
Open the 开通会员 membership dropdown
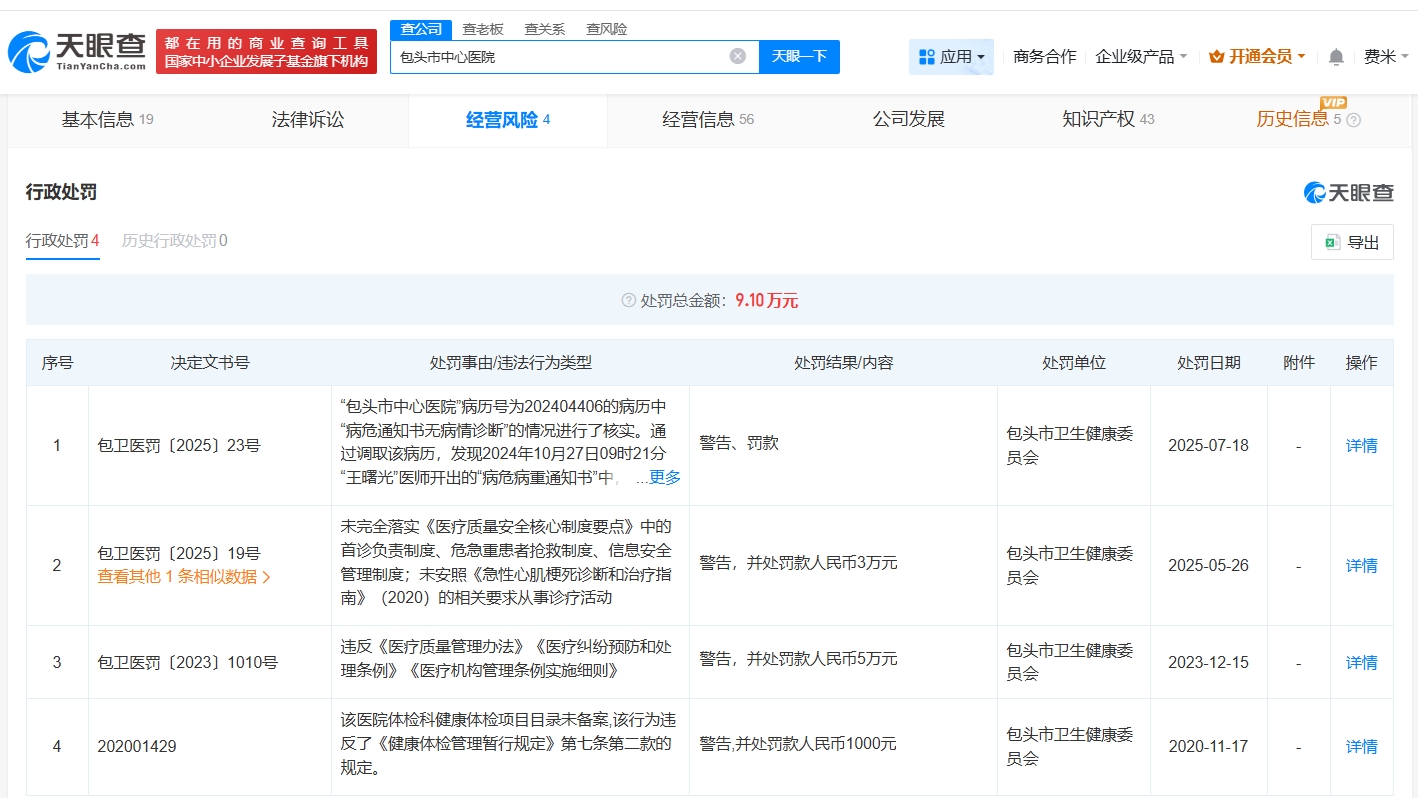click(x=1257, y=57)
